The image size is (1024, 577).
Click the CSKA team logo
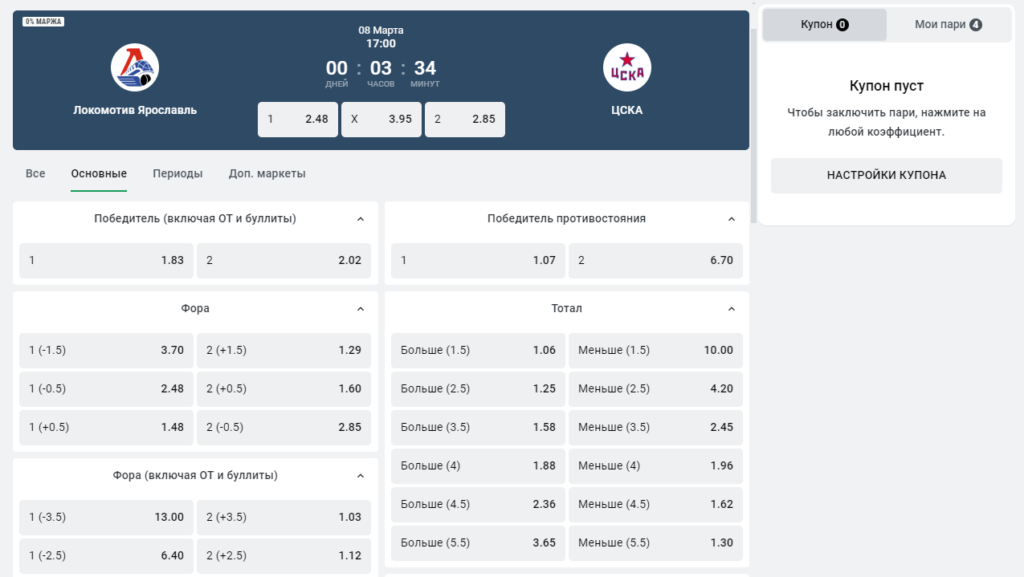coord(626,67)
